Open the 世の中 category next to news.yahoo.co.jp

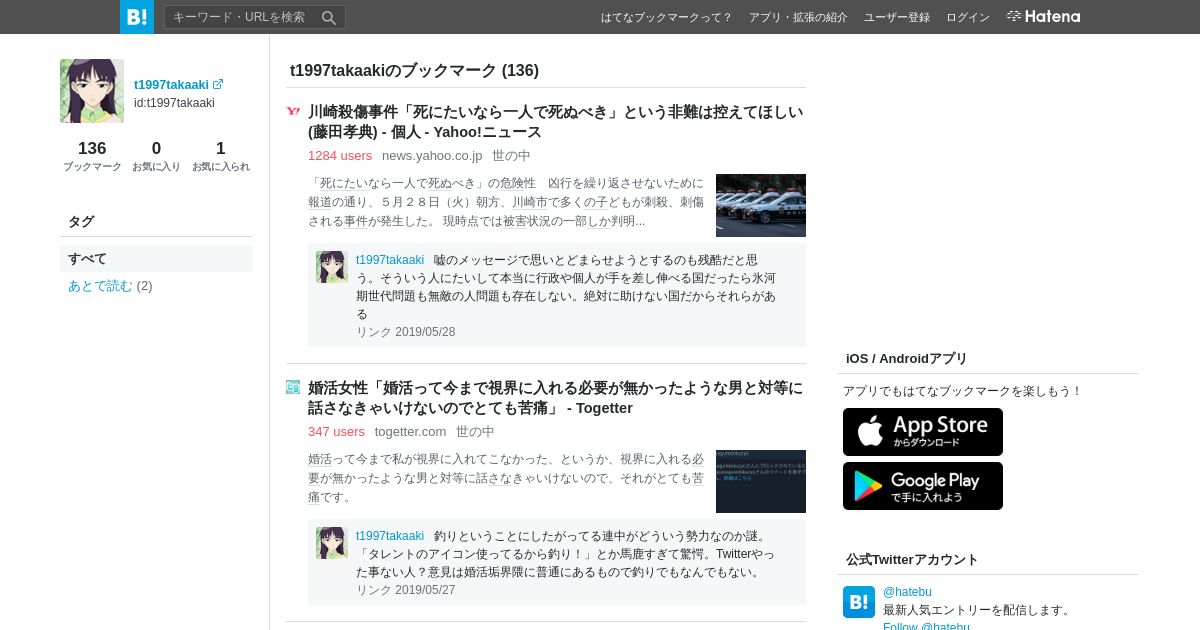pyautogui.click(x=511, y=155)
